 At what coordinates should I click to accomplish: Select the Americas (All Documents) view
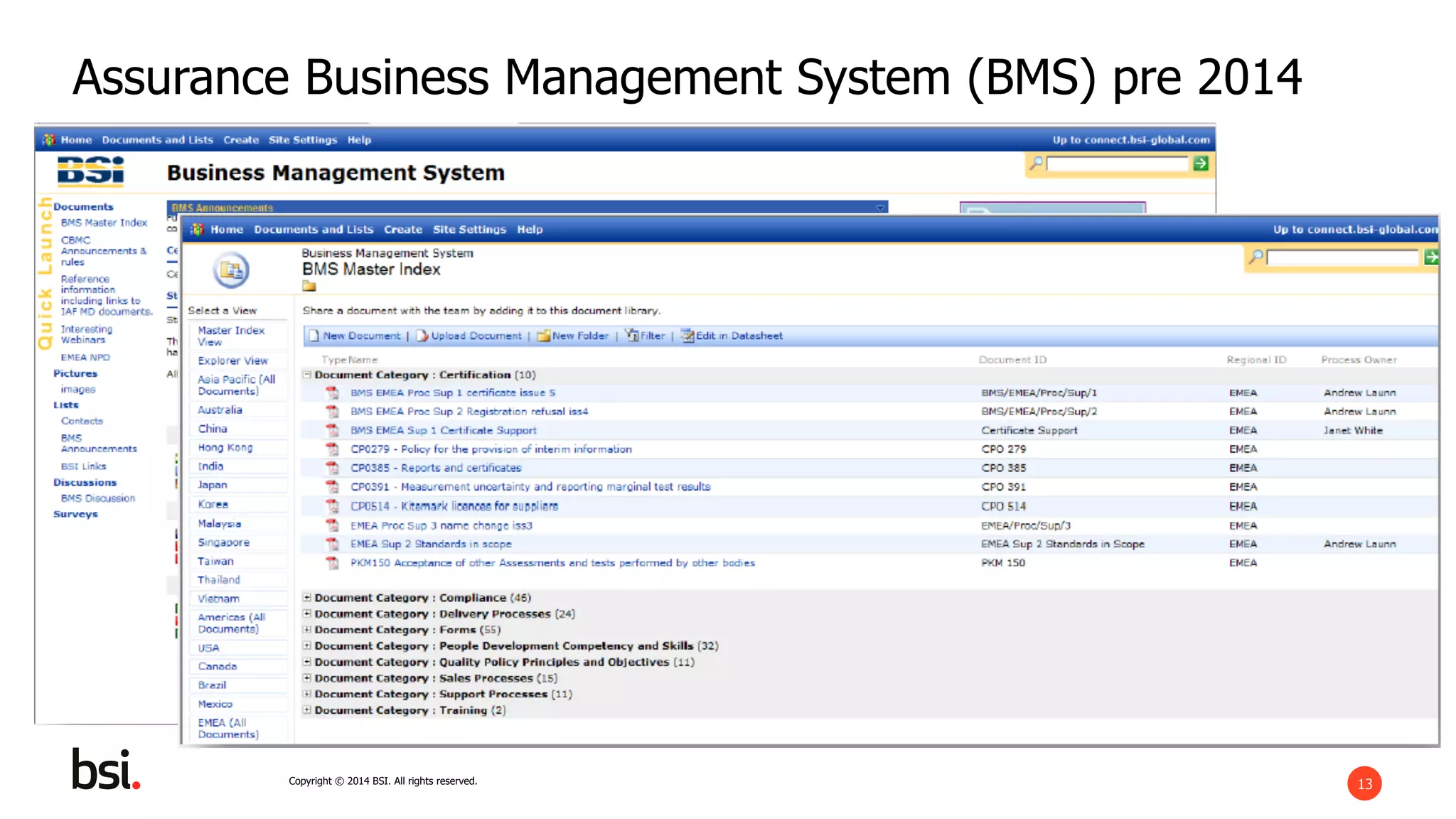[x=231, y=623]
